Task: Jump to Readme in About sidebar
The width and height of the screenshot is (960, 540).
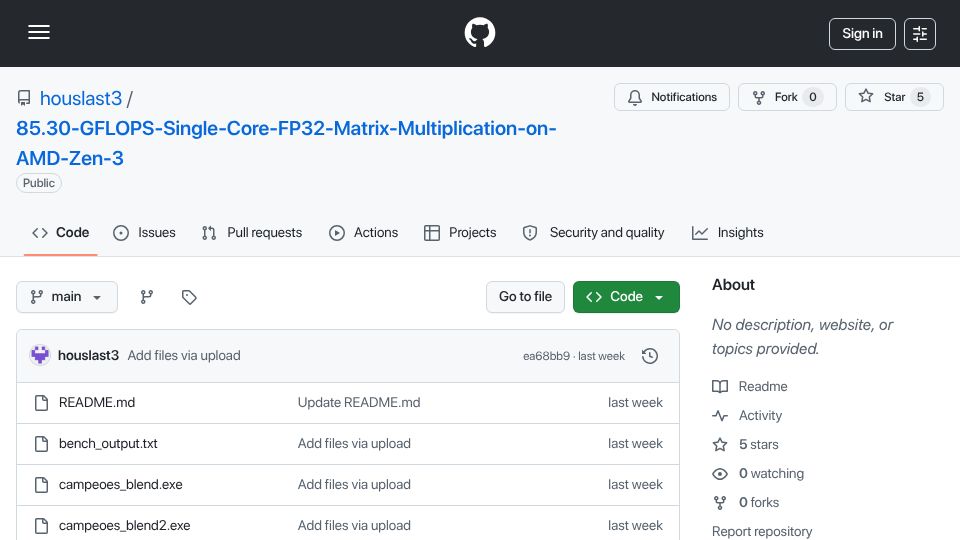Action: (x=750, y=387)
